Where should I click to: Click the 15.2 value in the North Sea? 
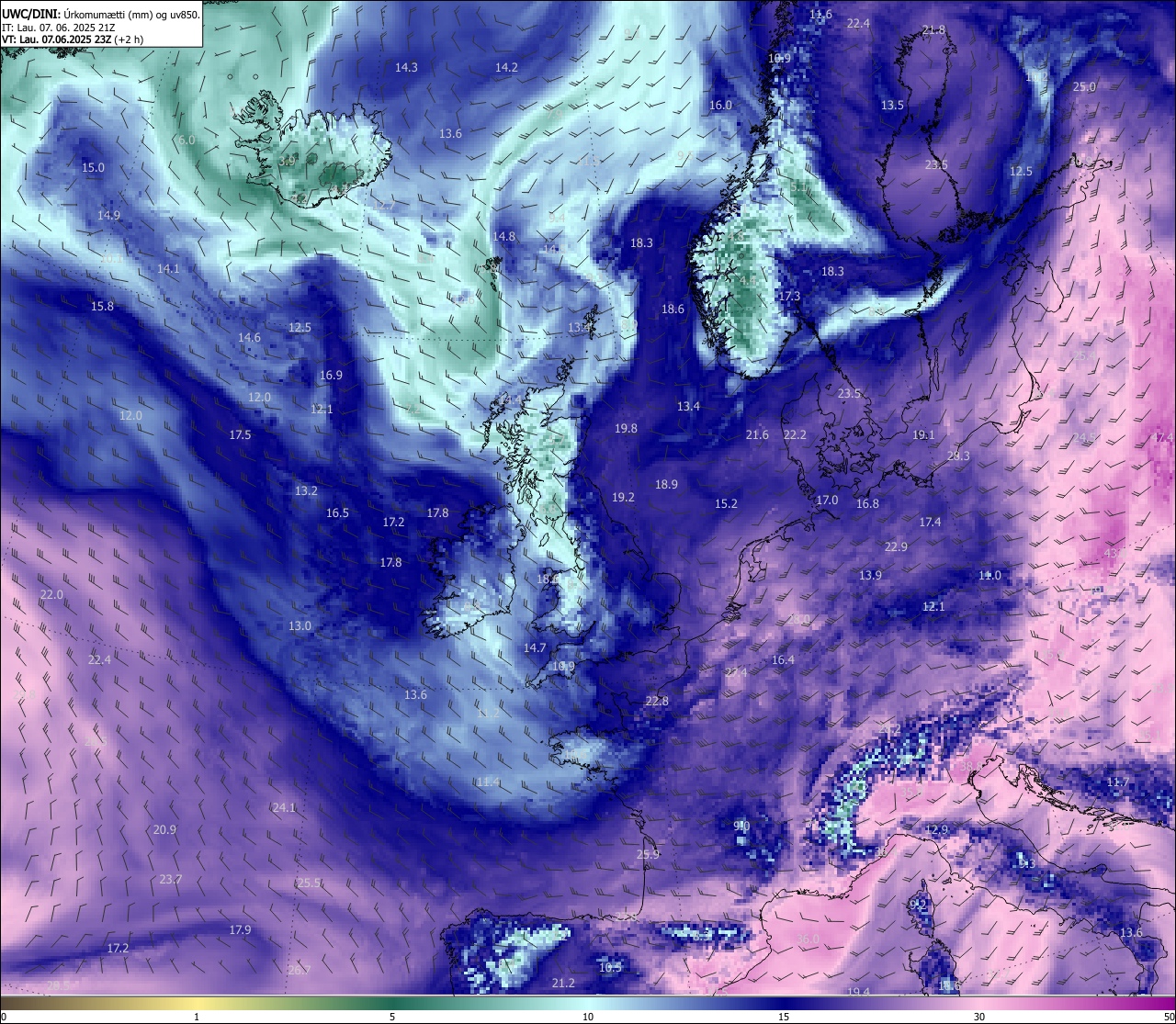[726, 503]
